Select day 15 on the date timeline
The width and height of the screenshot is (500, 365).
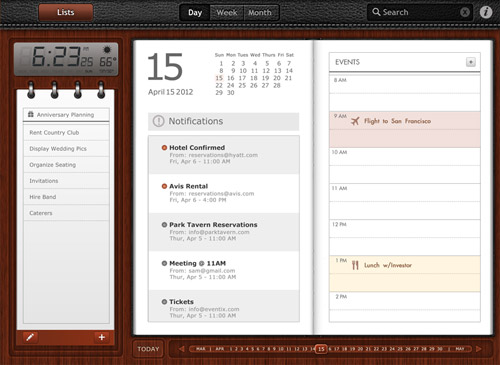coord(321,349)
